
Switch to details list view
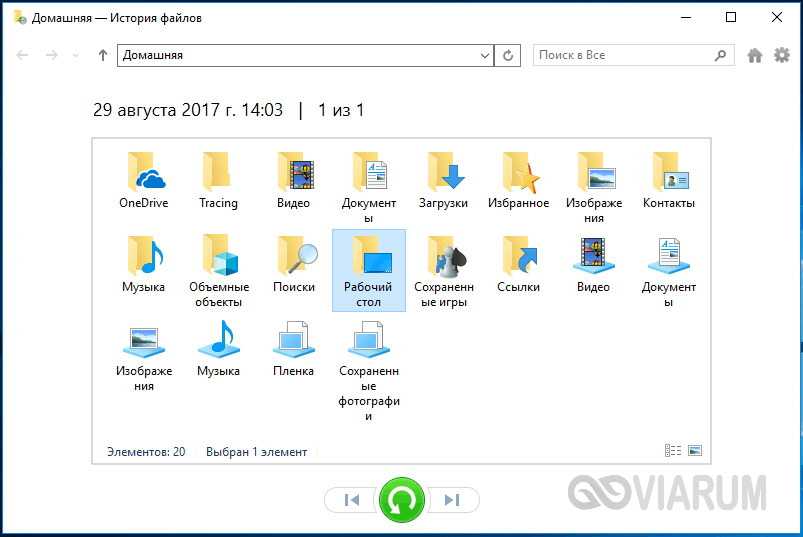pos(673,451)
